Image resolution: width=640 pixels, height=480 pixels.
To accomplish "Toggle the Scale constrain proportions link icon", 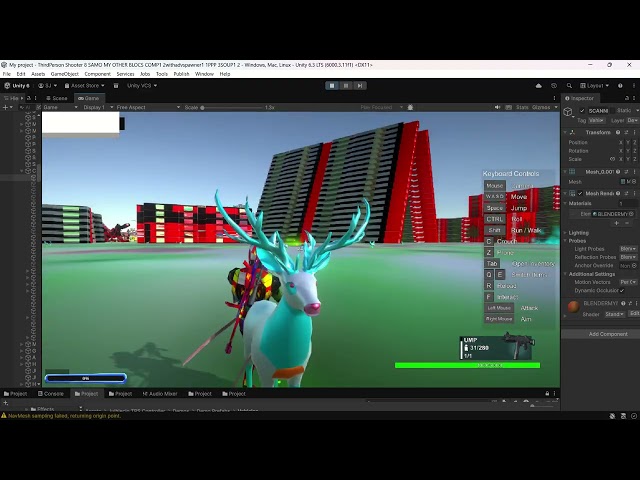I will click(612, 159).
